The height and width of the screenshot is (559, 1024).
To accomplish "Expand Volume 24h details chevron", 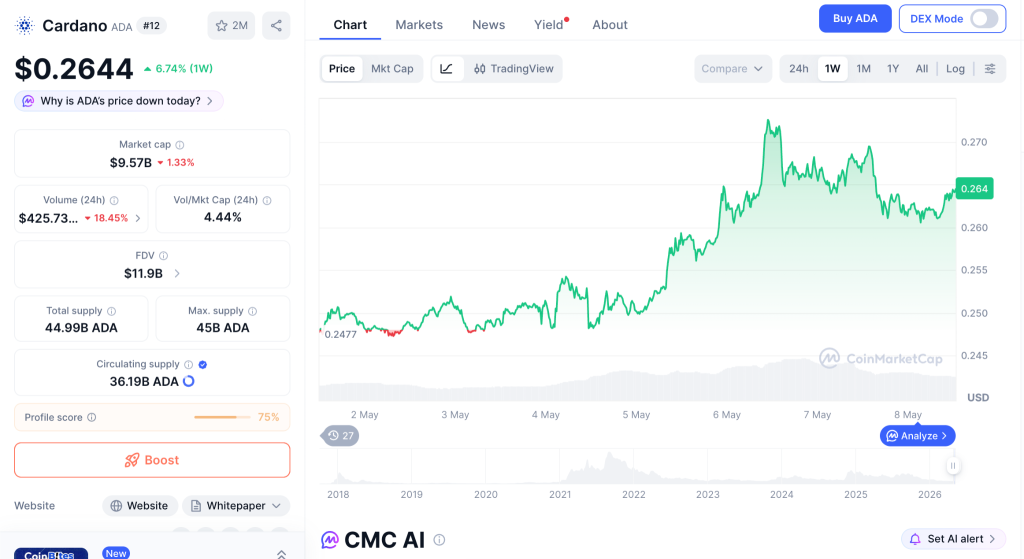I will point(138,218).
